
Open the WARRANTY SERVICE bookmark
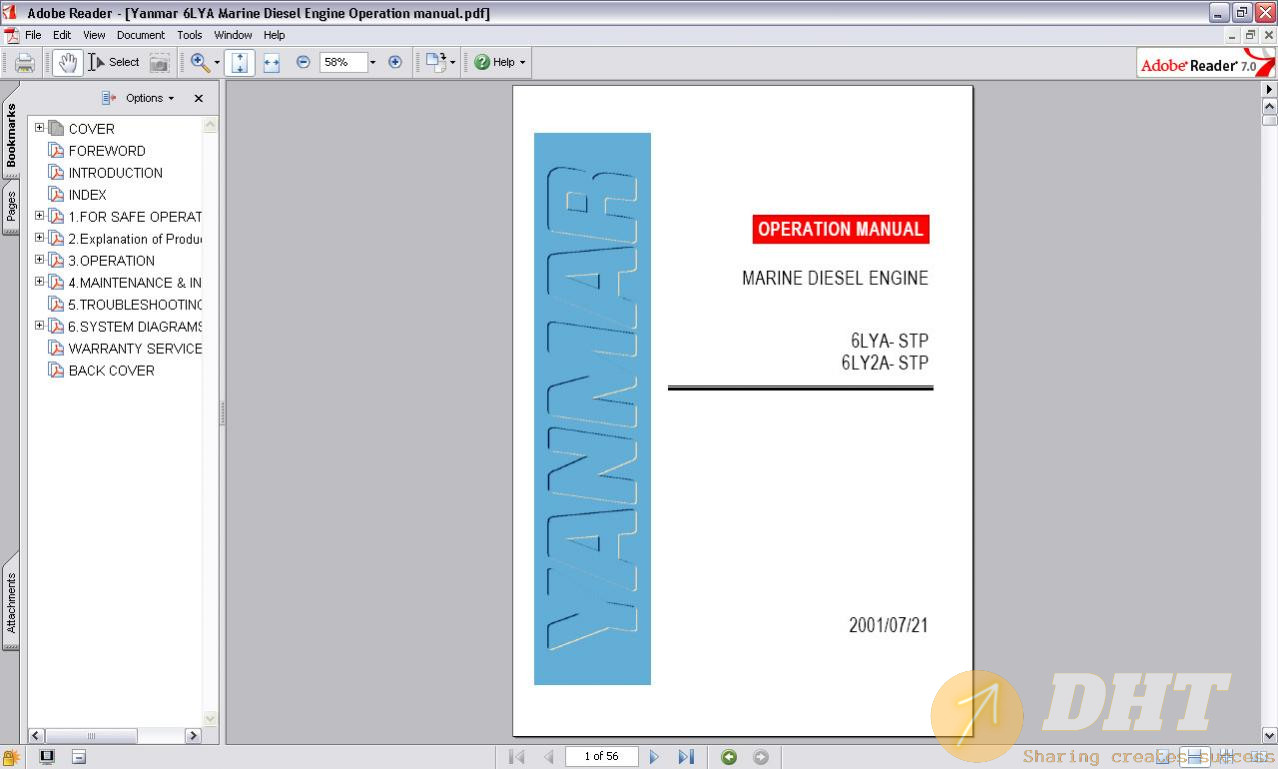click(135, 349)
